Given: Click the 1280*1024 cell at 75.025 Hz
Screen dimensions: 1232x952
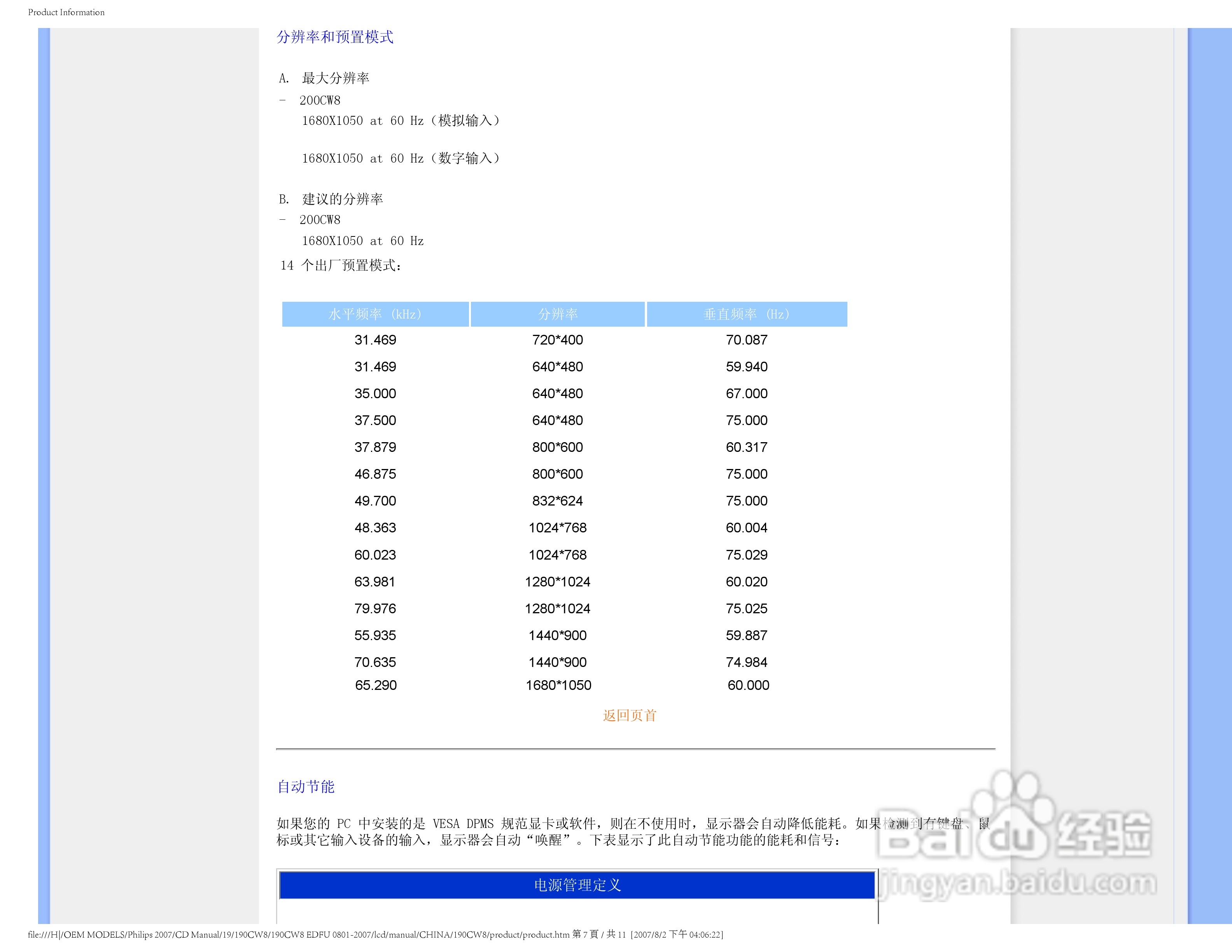Looking at the screenshot, I should (x=557, y=609).
